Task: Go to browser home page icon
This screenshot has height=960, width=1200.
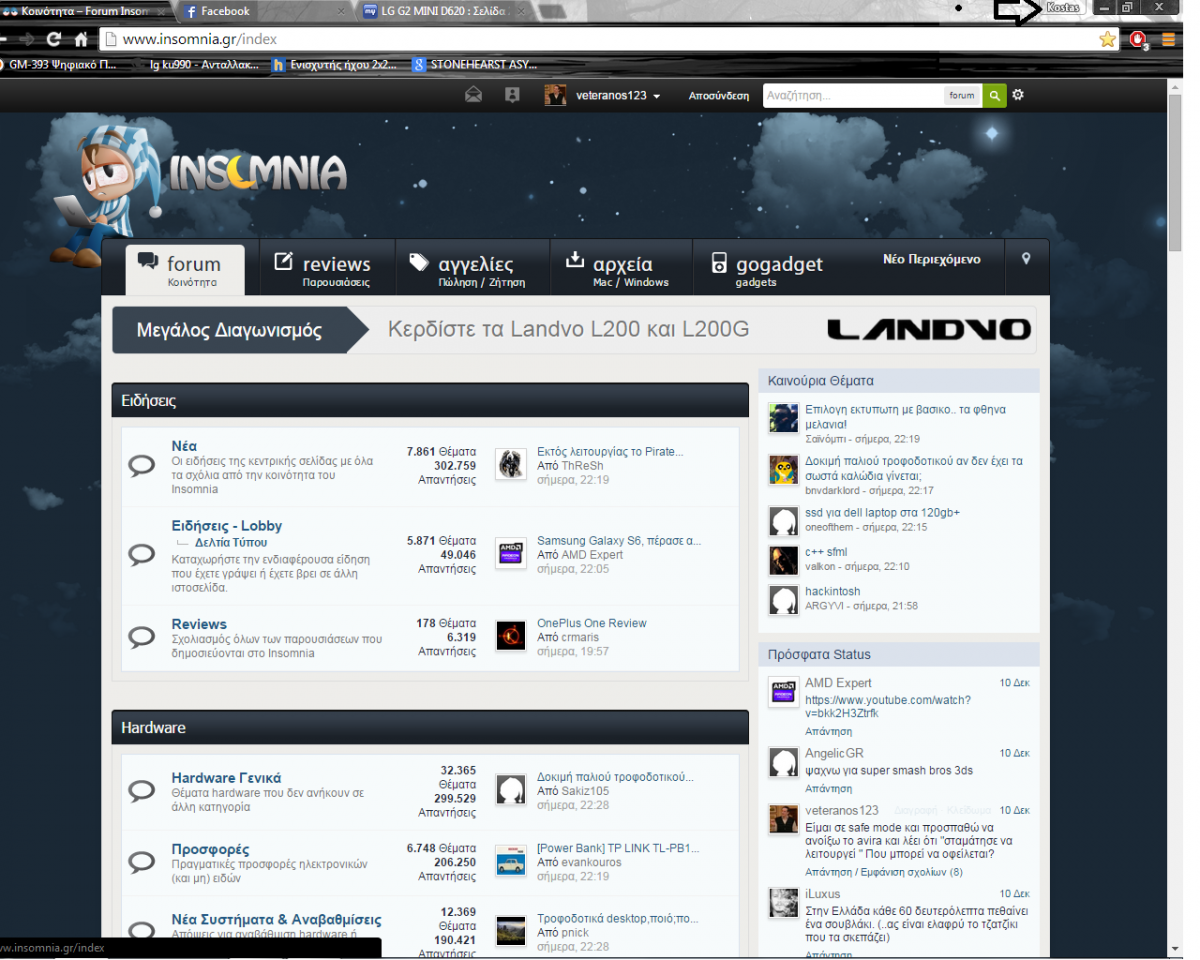Action: point(81,40)
